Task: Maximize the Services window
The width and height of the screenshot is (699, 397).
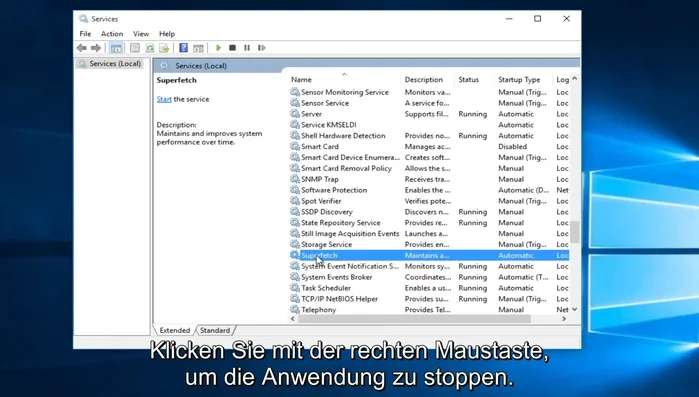Action: pos(538,19)
